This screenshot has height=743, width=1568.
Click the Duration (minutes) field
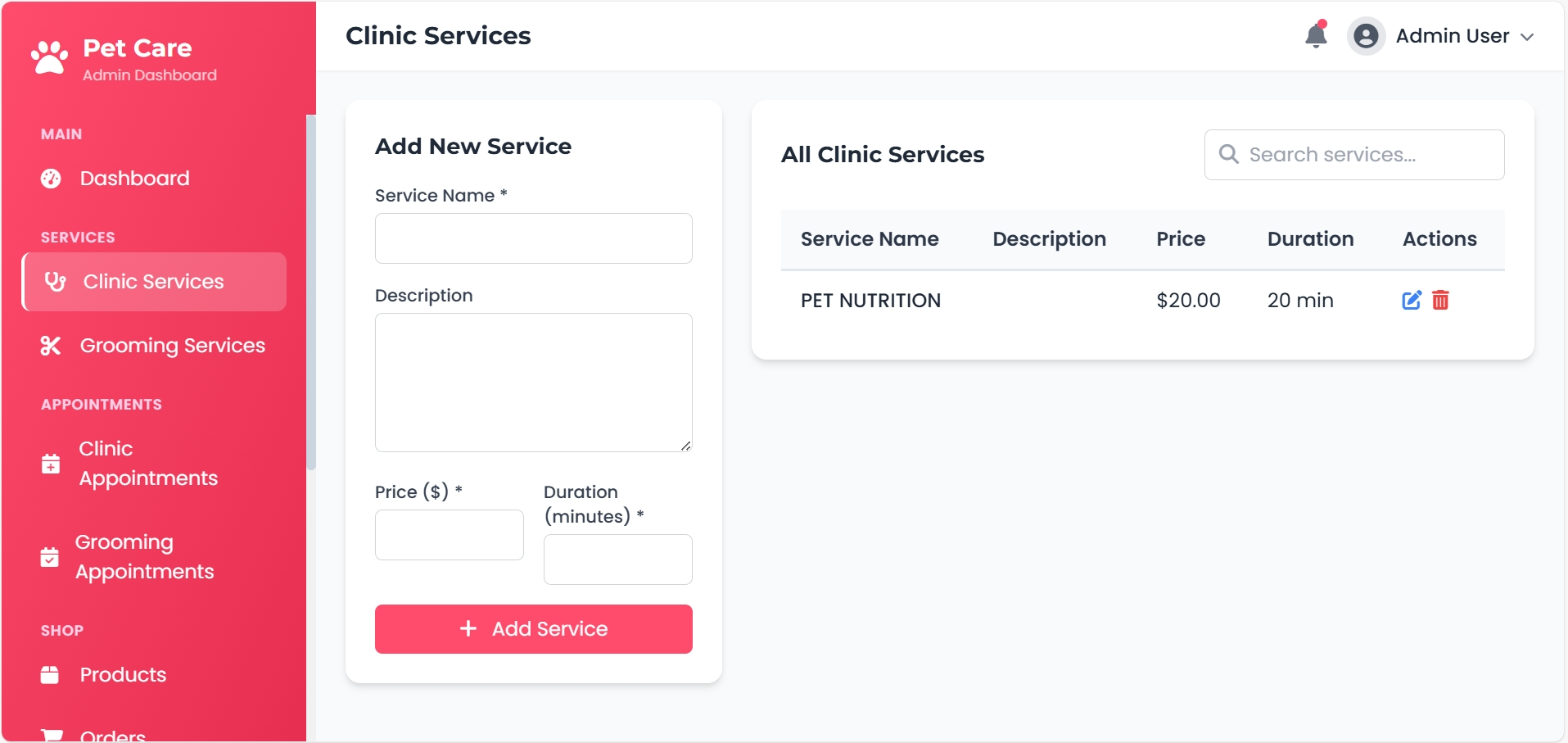[x=617, y=560]
